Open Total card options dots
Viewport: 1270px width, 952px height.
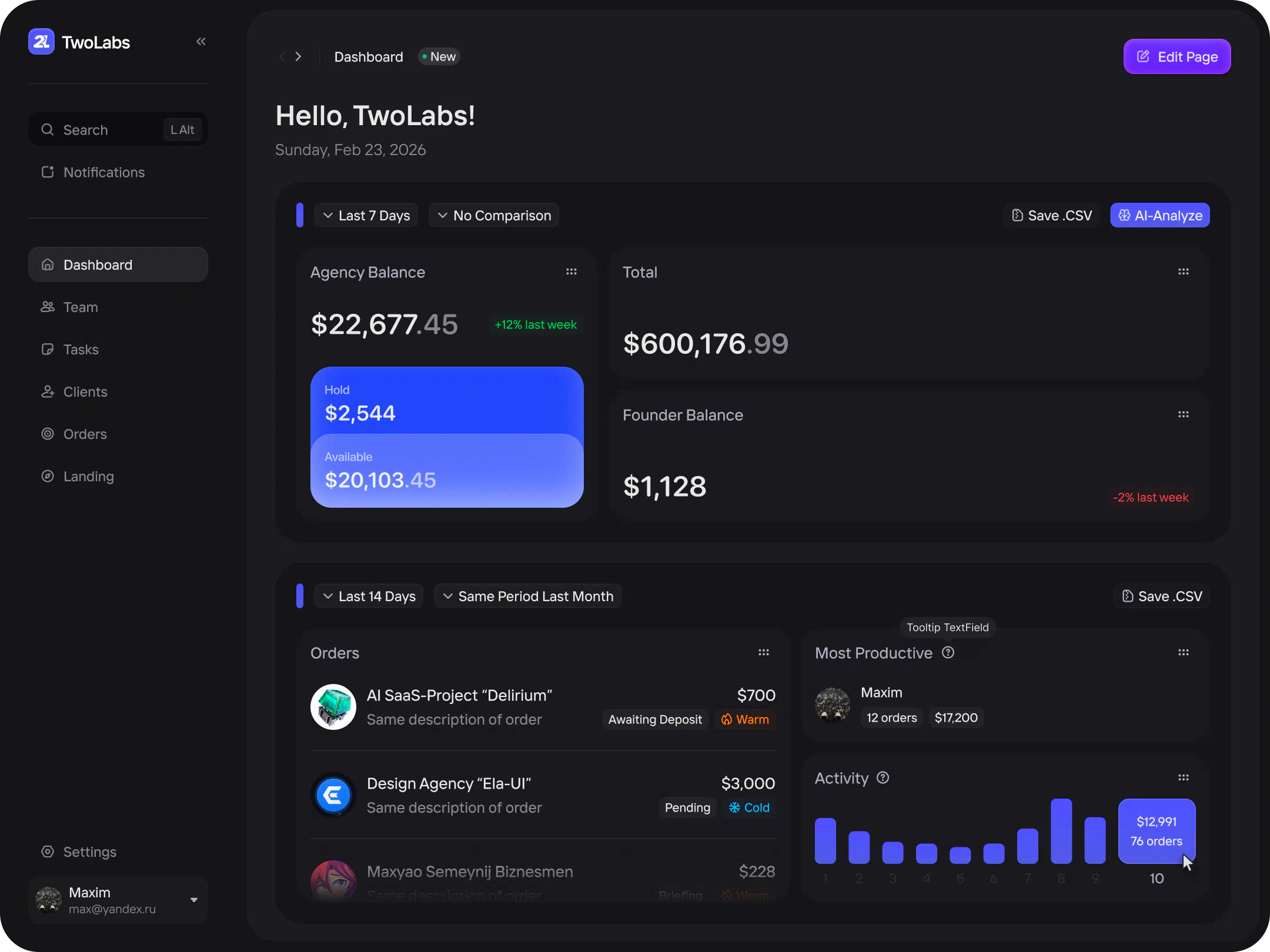pos(1184,271)
